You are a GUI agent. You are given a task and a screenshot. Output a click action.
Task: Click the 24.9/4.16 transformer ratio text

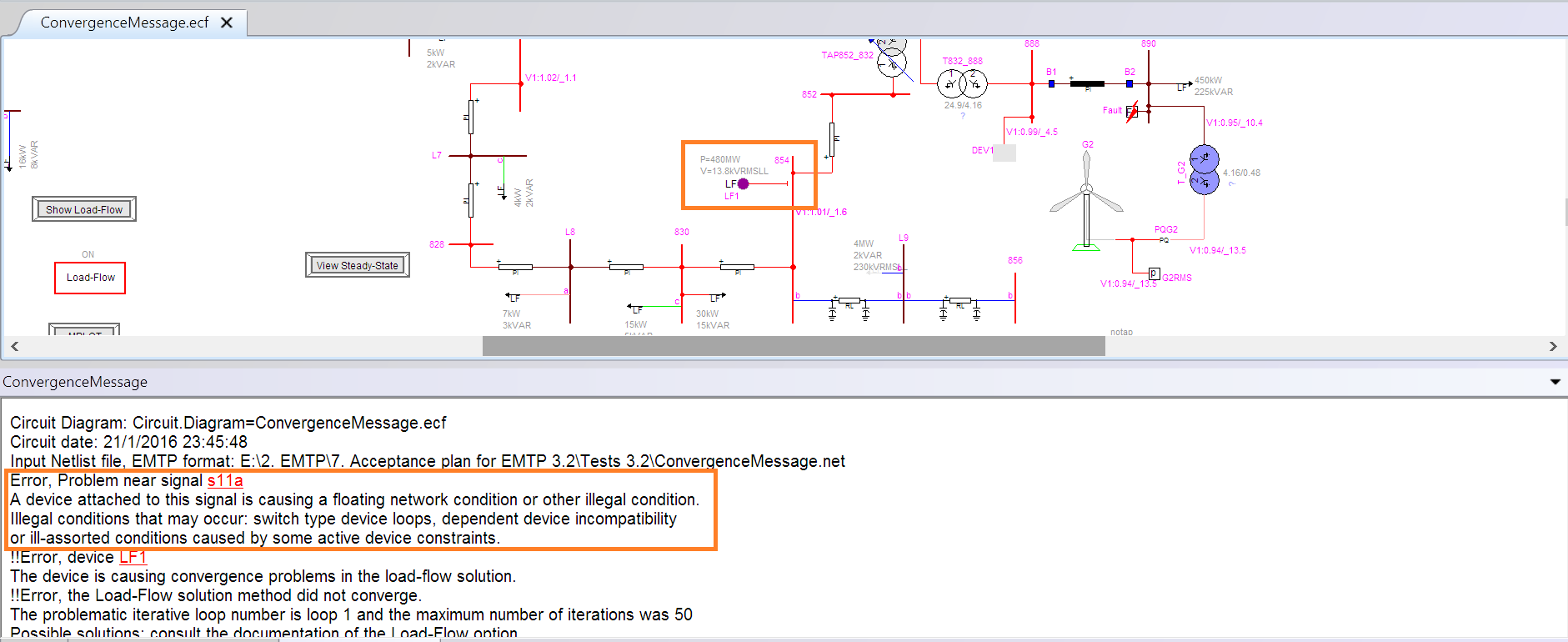[x=963, y=105]
